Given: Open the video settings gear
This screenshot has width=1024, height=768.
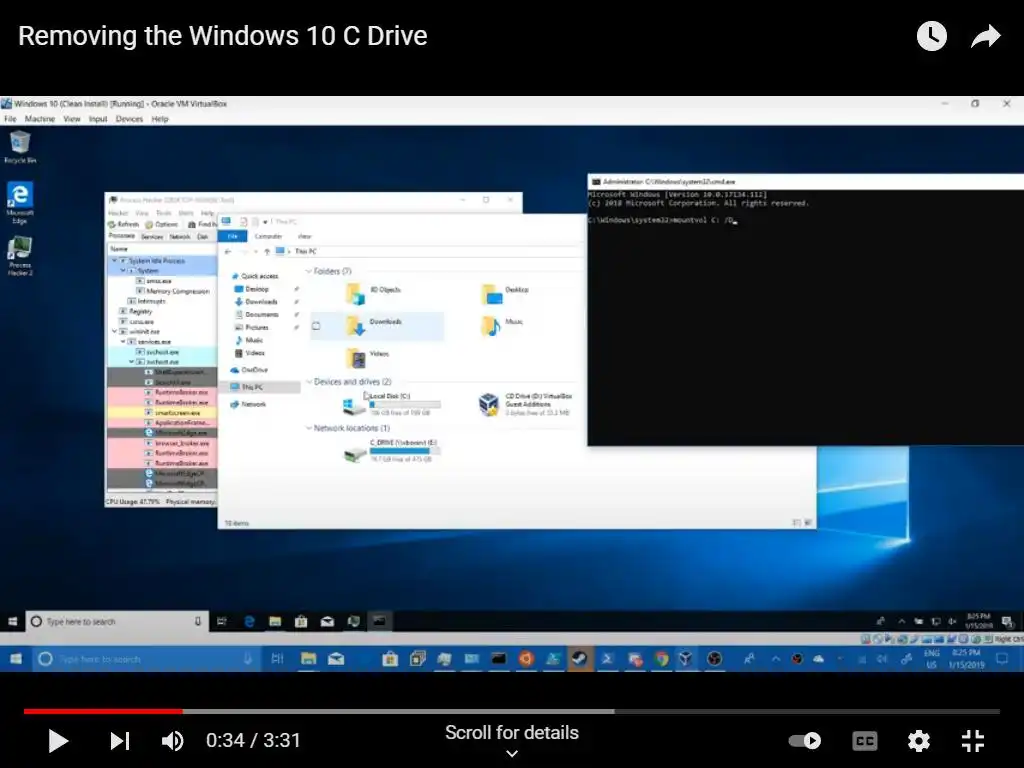Looking at the screenshot, I should pos(918,741).
